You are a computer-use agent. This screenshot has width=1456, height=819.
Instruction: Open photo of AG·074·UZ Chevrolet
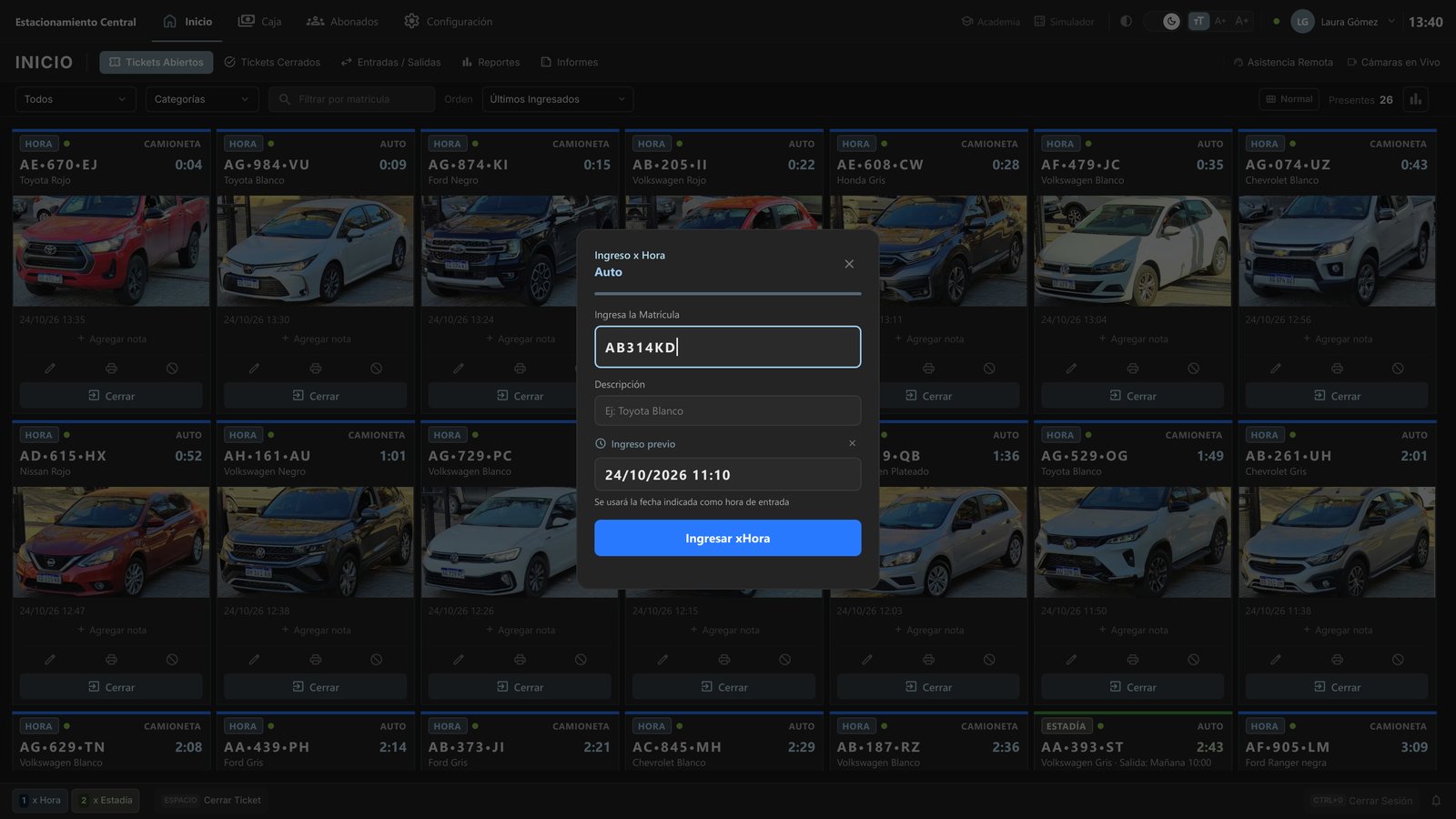point(1338,251)
